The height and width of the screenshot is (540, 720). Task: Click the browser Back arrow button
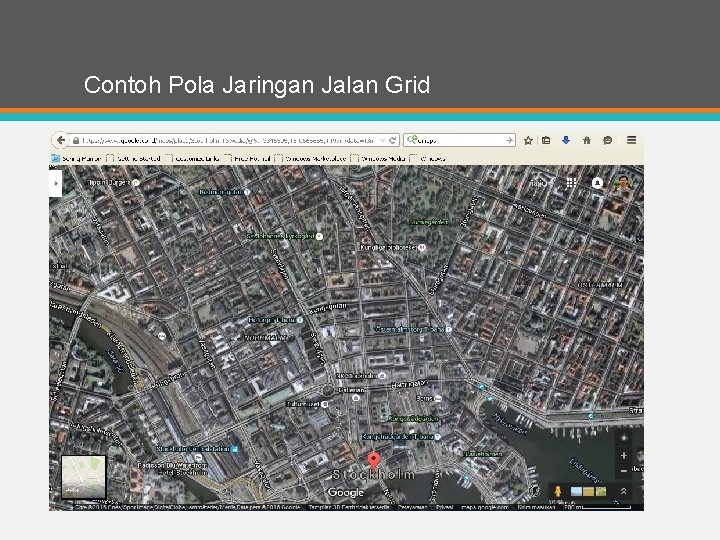pos(60,140)
